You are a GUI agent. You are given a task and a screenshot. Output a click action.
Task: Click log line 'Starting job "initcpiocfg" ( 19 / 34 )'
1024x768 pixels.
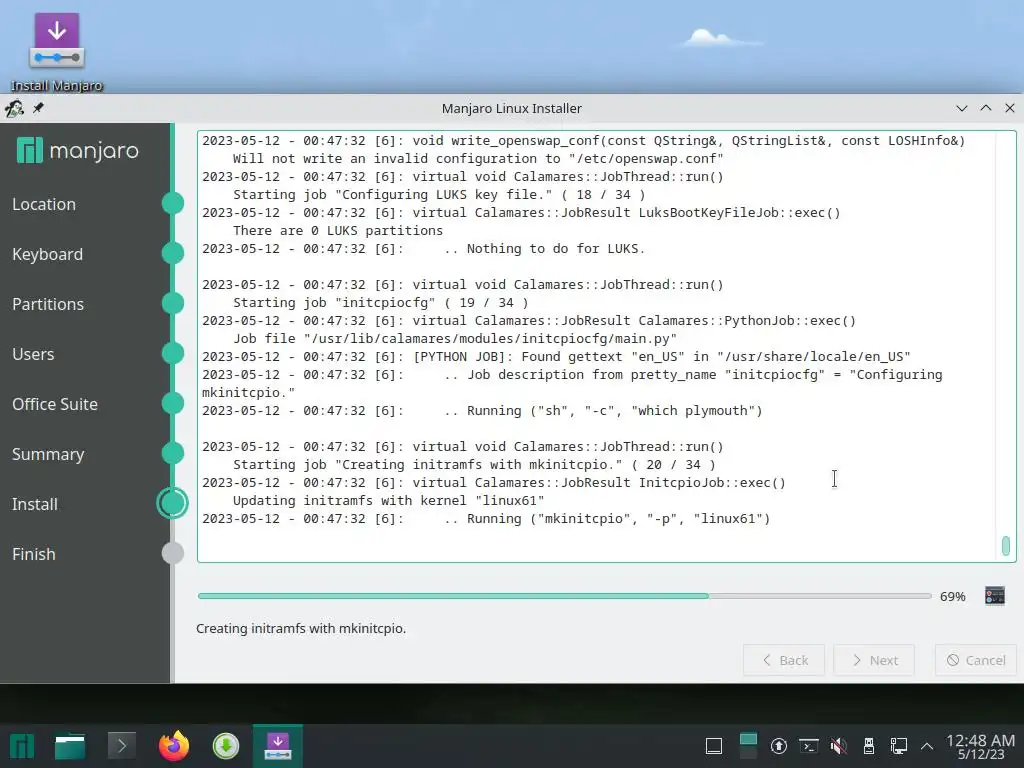click(x=381, y=303)
